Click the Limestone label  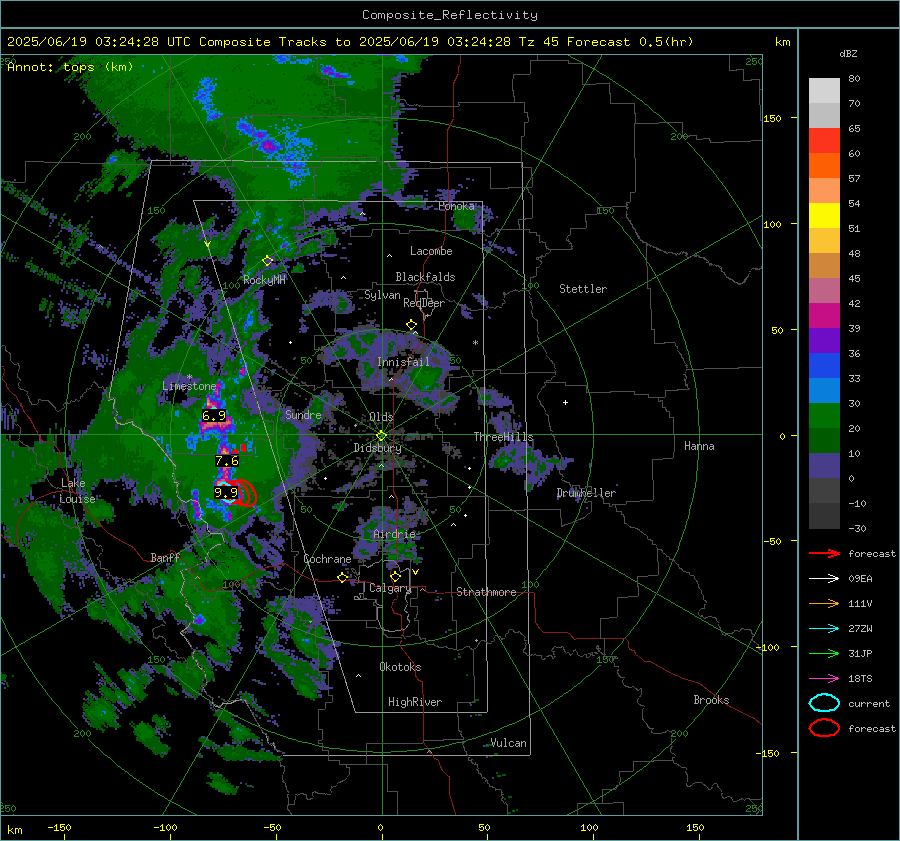pos(189,386)
